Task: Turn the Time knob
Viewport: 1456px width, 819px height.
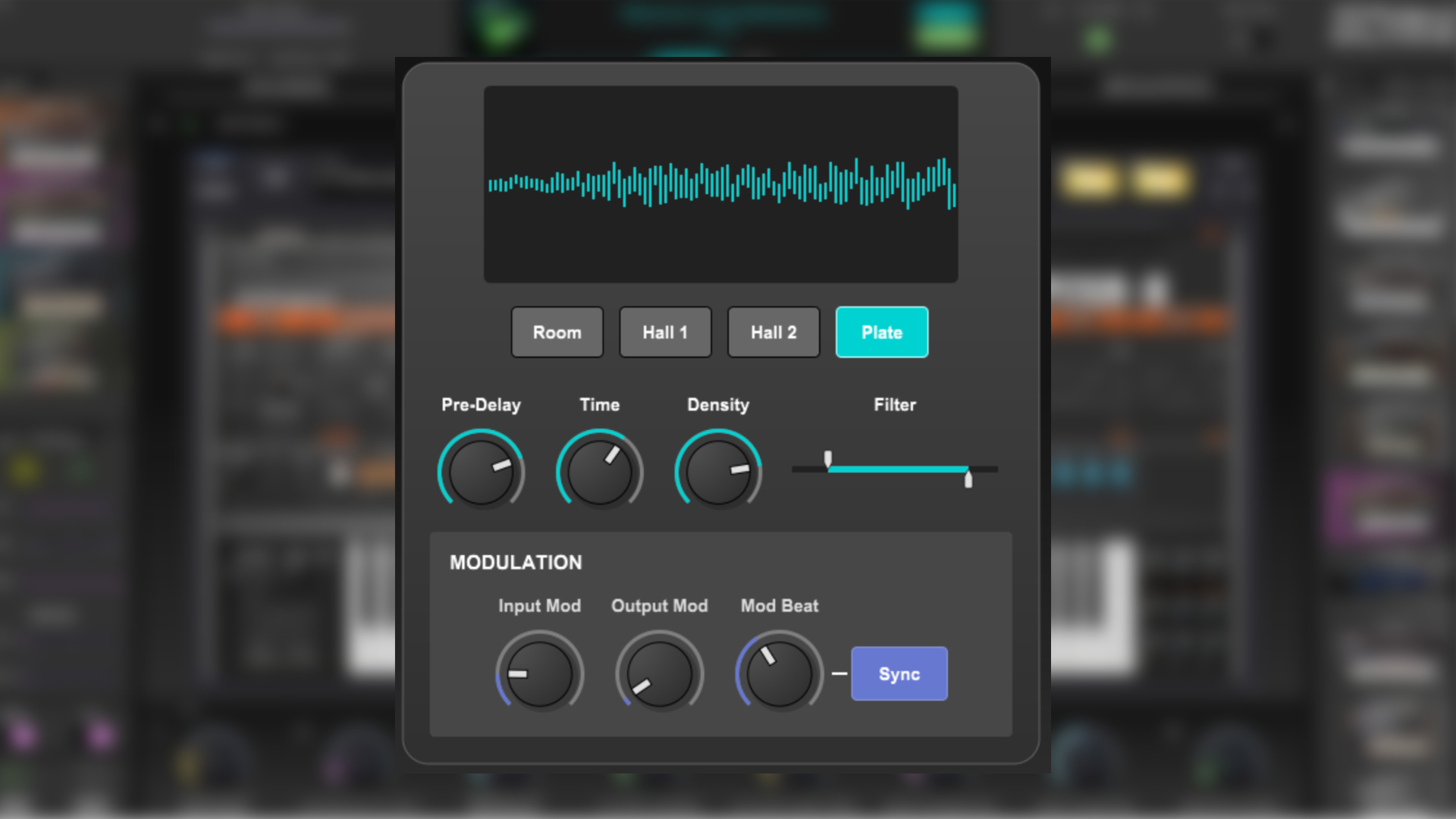Action: click(600, 472)
